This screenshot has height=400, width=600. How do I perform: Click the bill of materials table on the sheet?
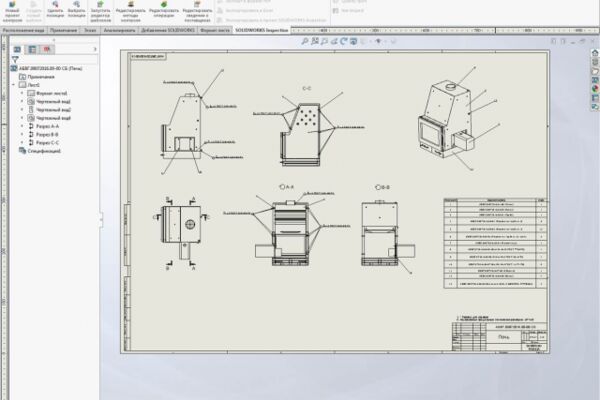(x=495, y=243)
